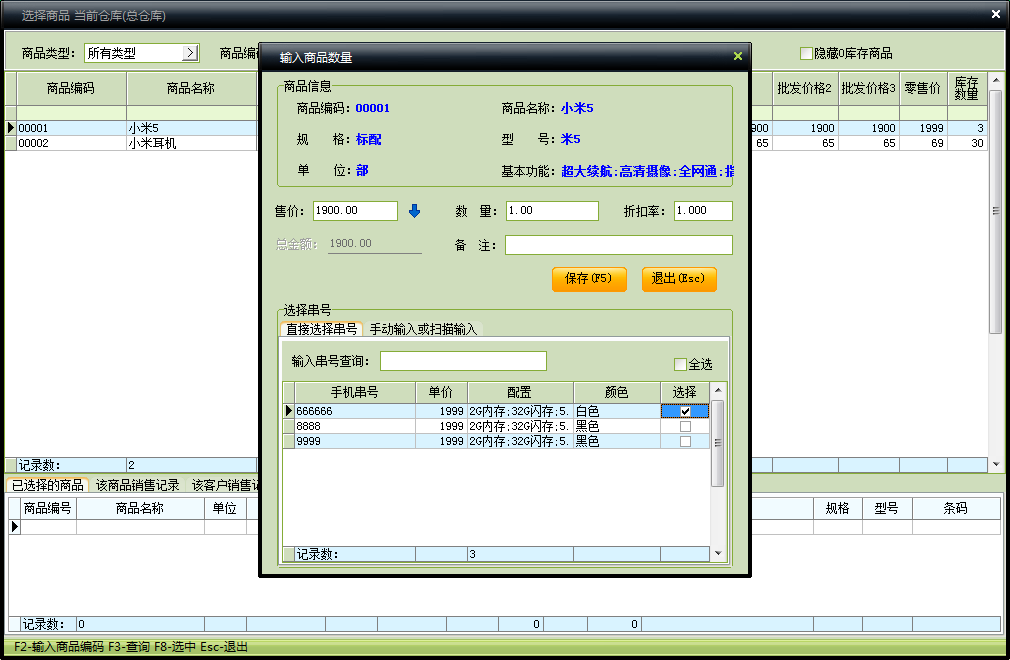The width and height of the screenshot is (1010, 660).
Task: Click the 手机串号 column header
Action: (x=354, y=392)
